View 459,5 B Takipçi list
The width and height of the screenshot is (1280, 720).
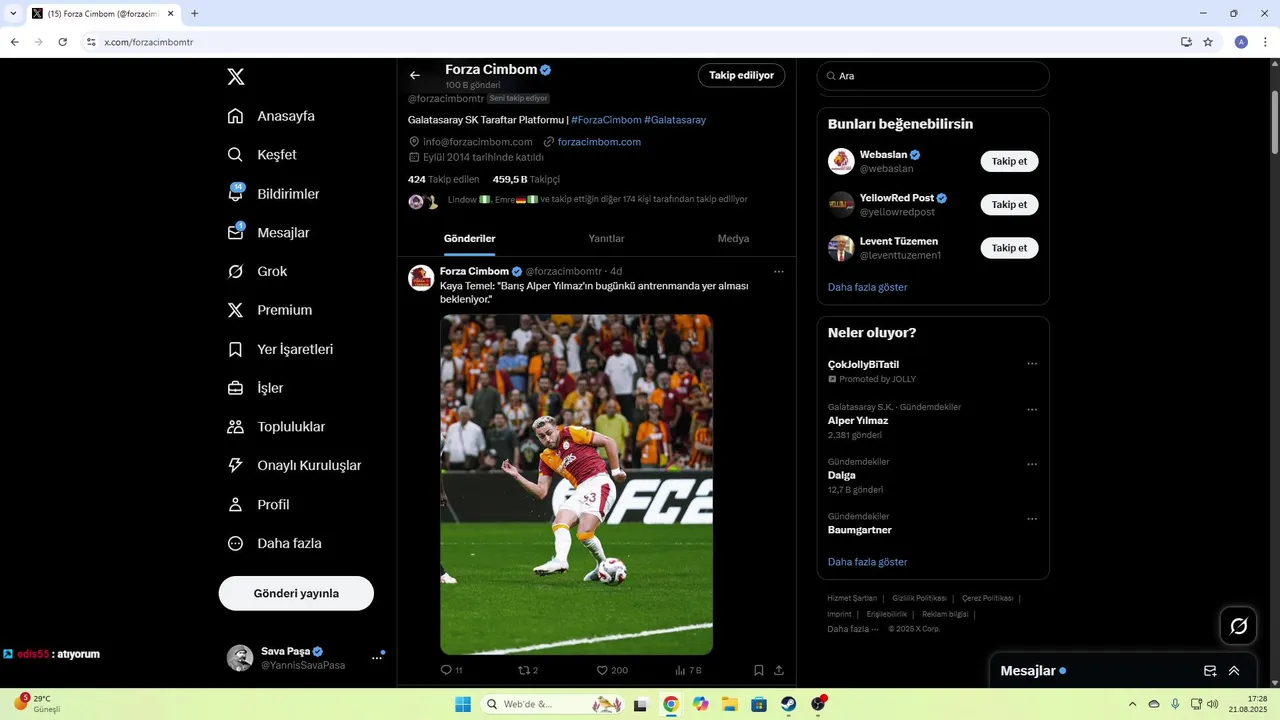(526, 180)
